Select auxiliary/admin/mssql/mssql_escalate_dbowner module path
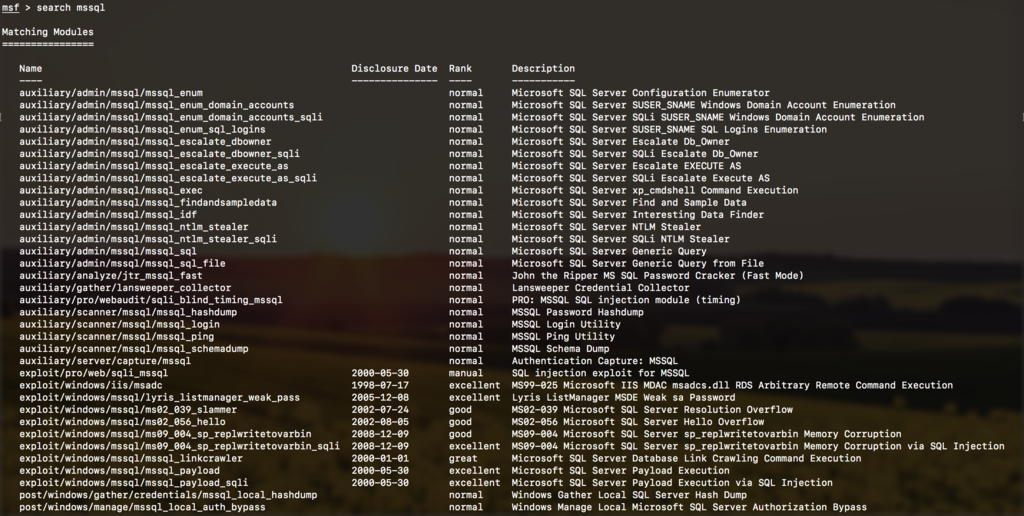The image size is (1024, 516). [145, 142]
